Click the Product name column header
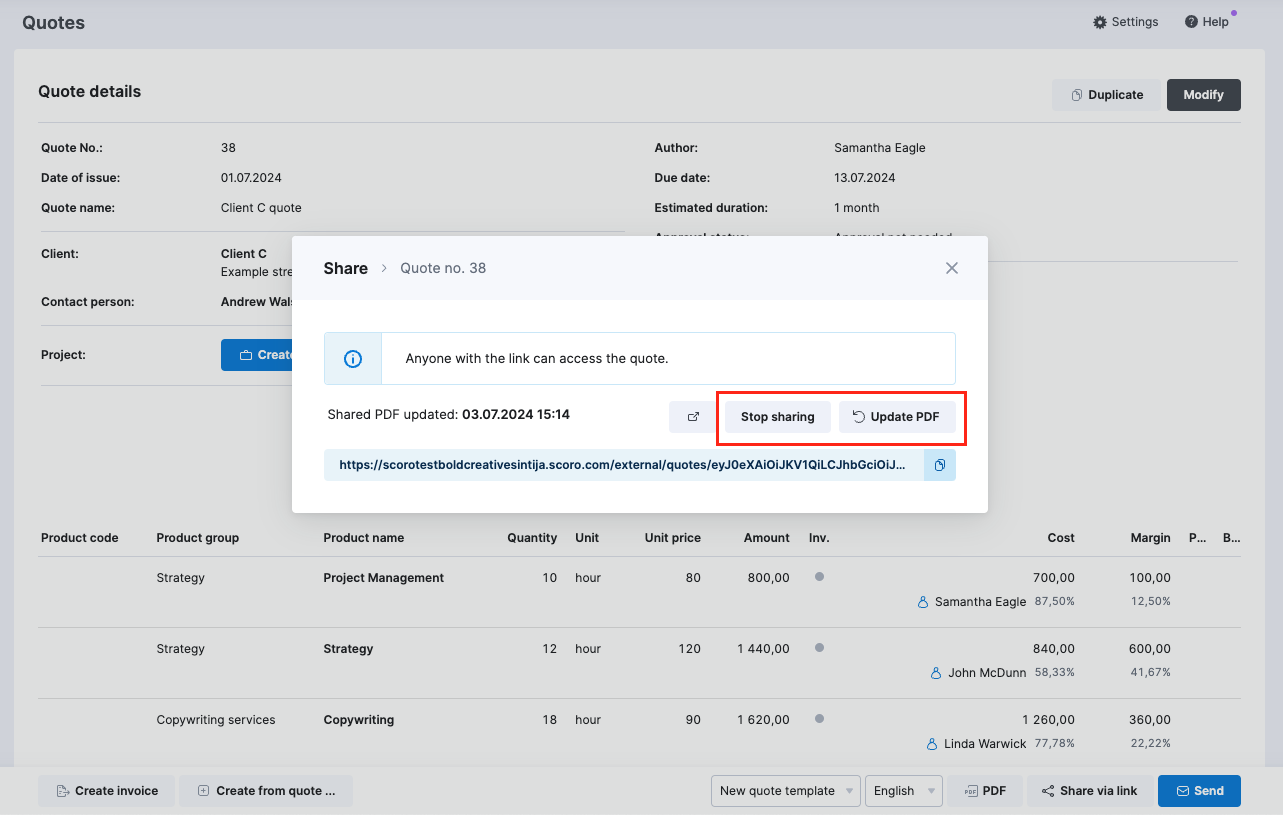 pos(364,538)
